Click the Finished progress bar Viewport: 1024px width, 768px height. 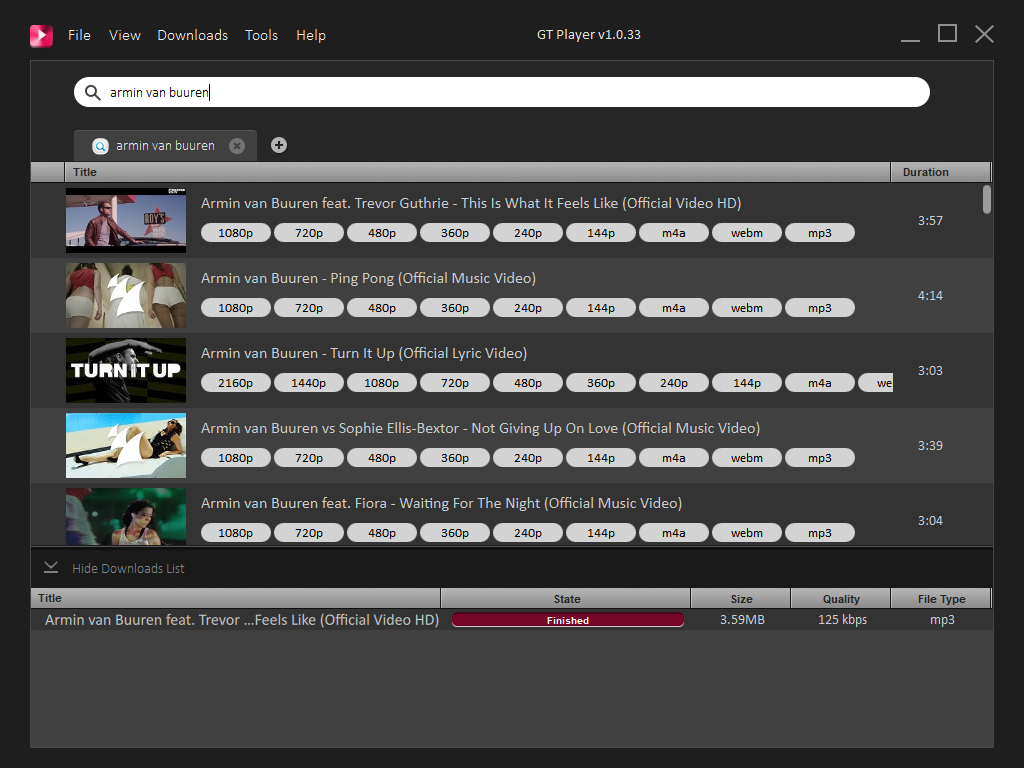click(x=567, y=620)
